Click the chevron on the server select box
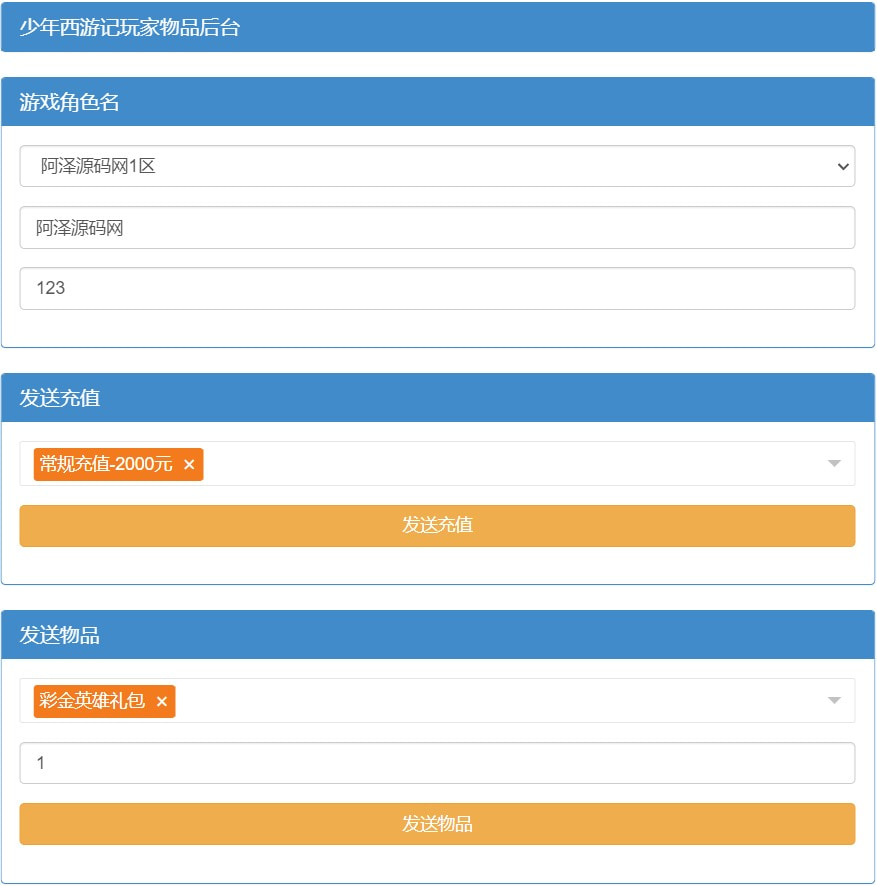Image resolution: width=877 pixels, height=886 pixels. (x=842, y=167)
